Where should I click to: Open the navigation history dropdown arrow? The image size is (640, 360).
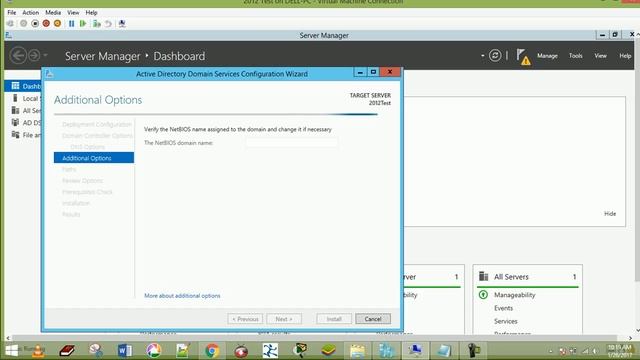coord(45,55)
